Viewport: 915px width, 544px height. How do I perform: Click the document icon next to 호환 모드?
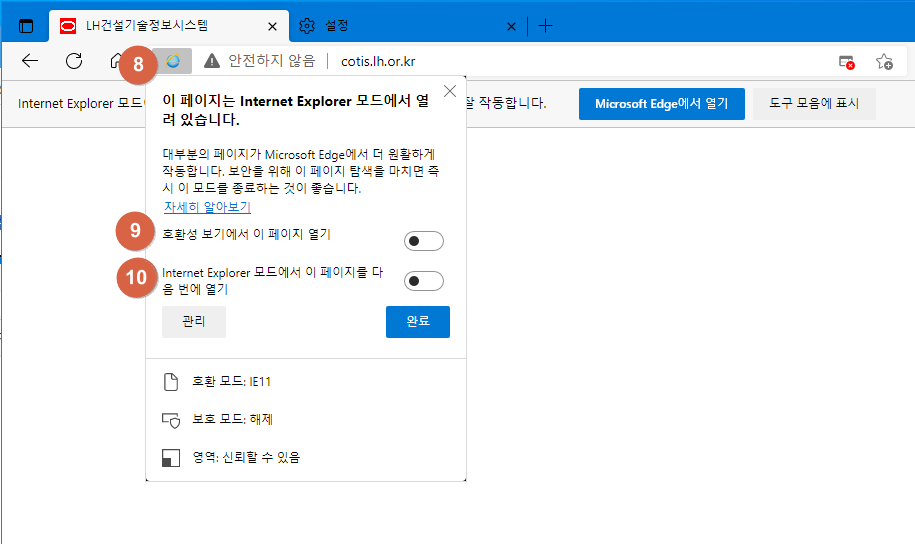pos(171,382)
